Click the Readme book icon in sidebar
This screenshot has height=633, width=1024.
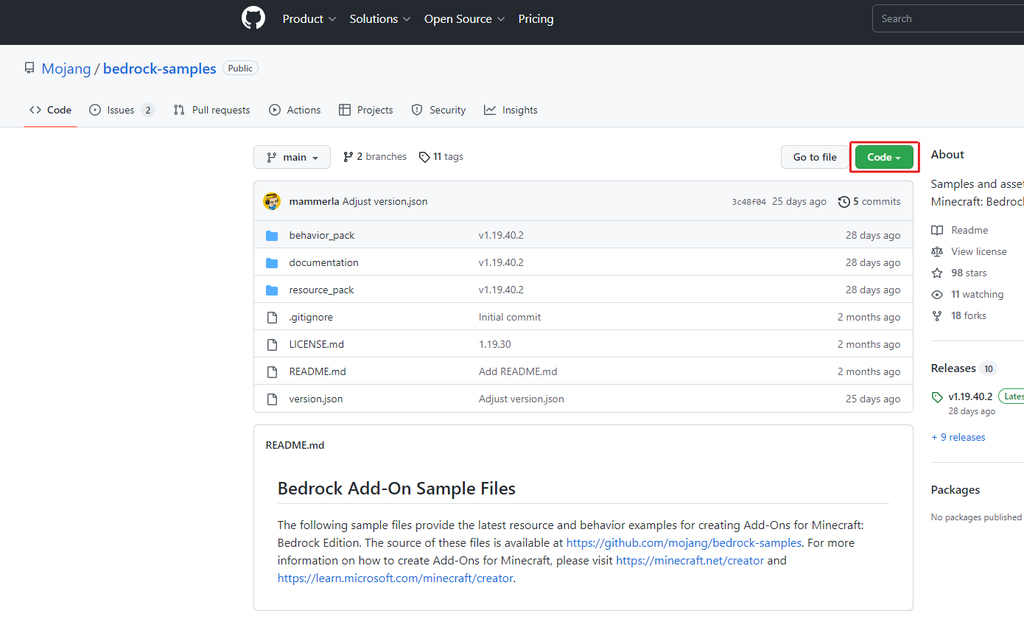pos(937,230)
